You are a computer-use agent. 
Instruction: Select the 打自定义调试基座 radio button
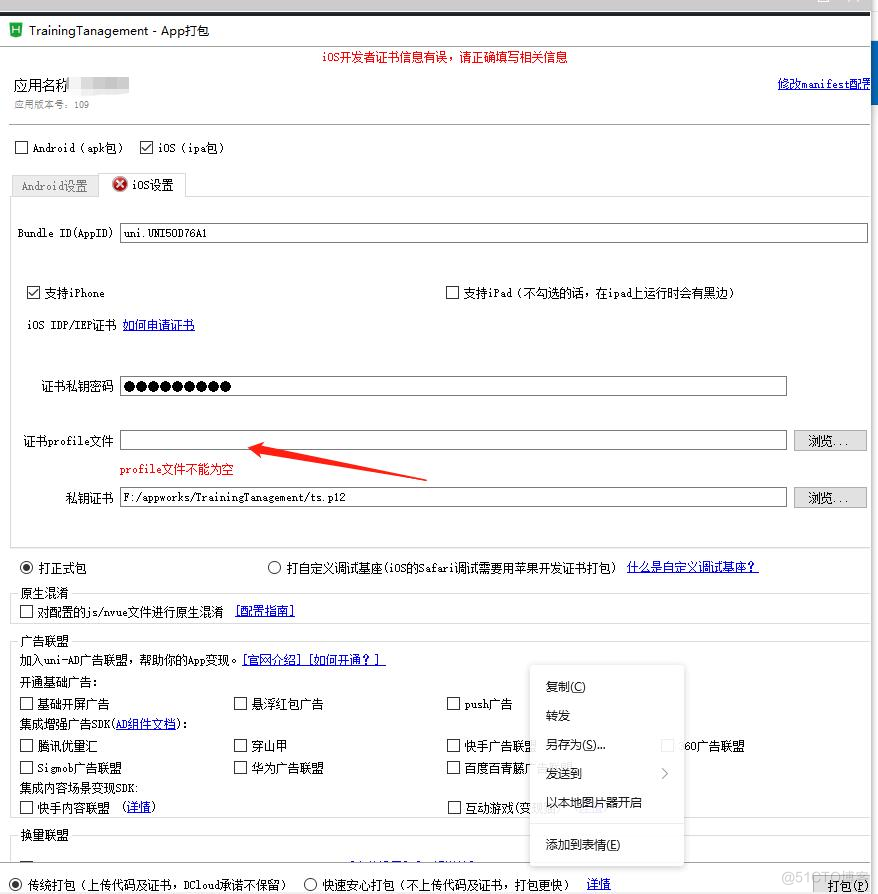click(x=274, y=568)
